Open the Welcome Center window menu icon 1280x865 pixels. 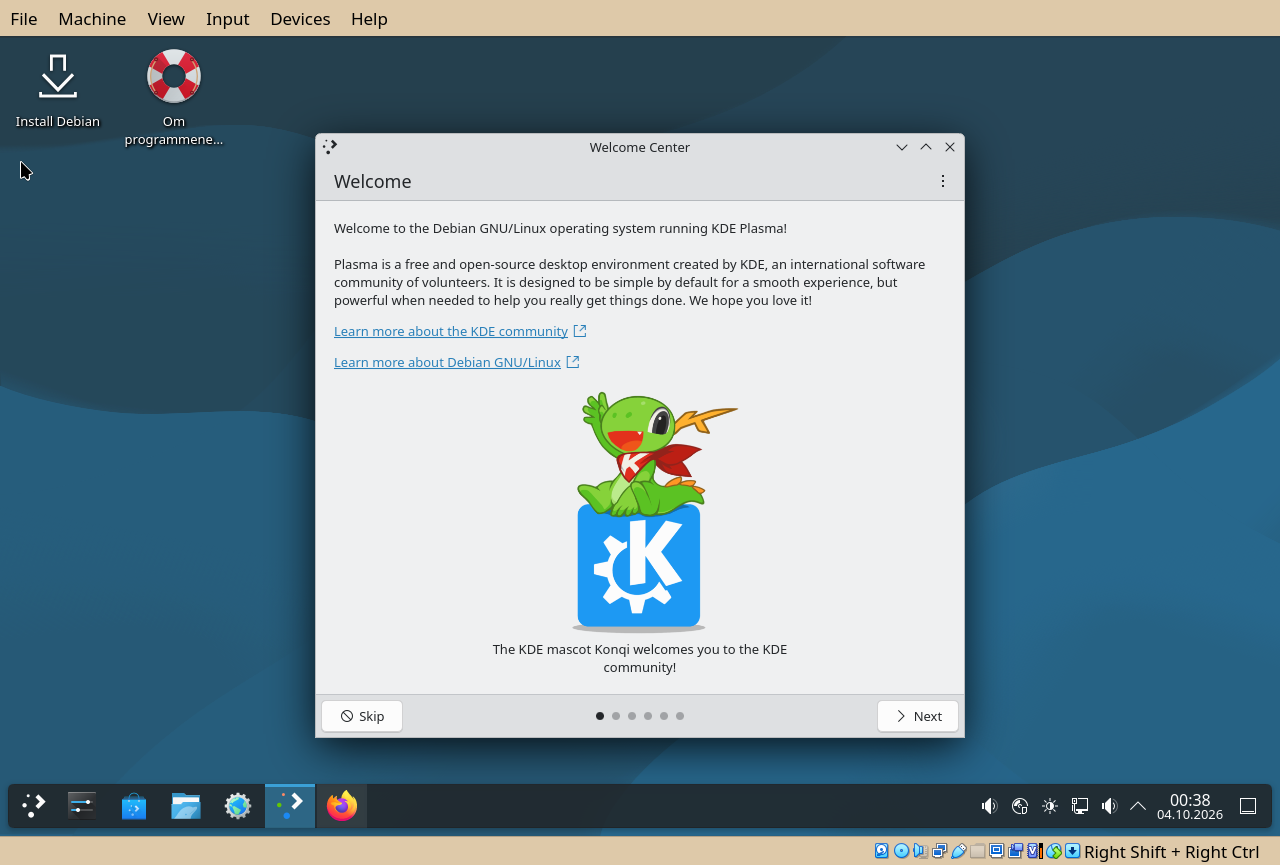click(x=330, y=147)
